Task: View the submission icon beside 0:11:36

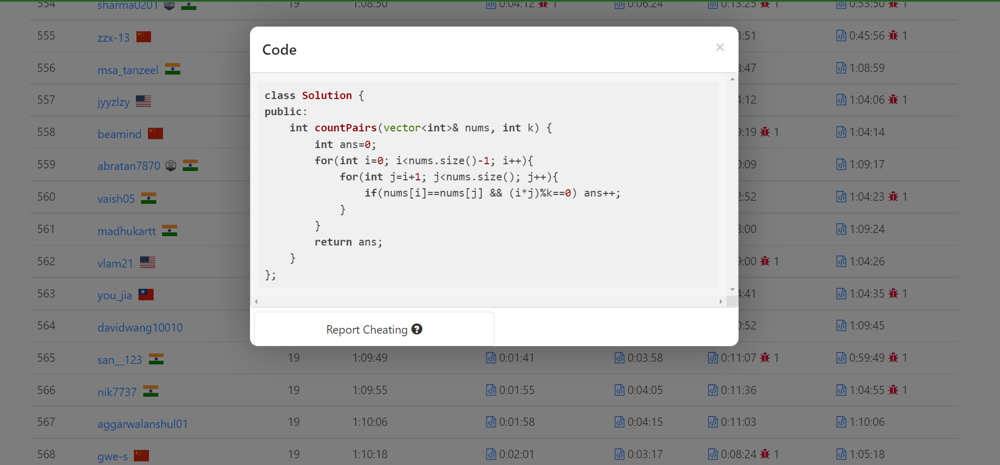Action: [712, 390]
